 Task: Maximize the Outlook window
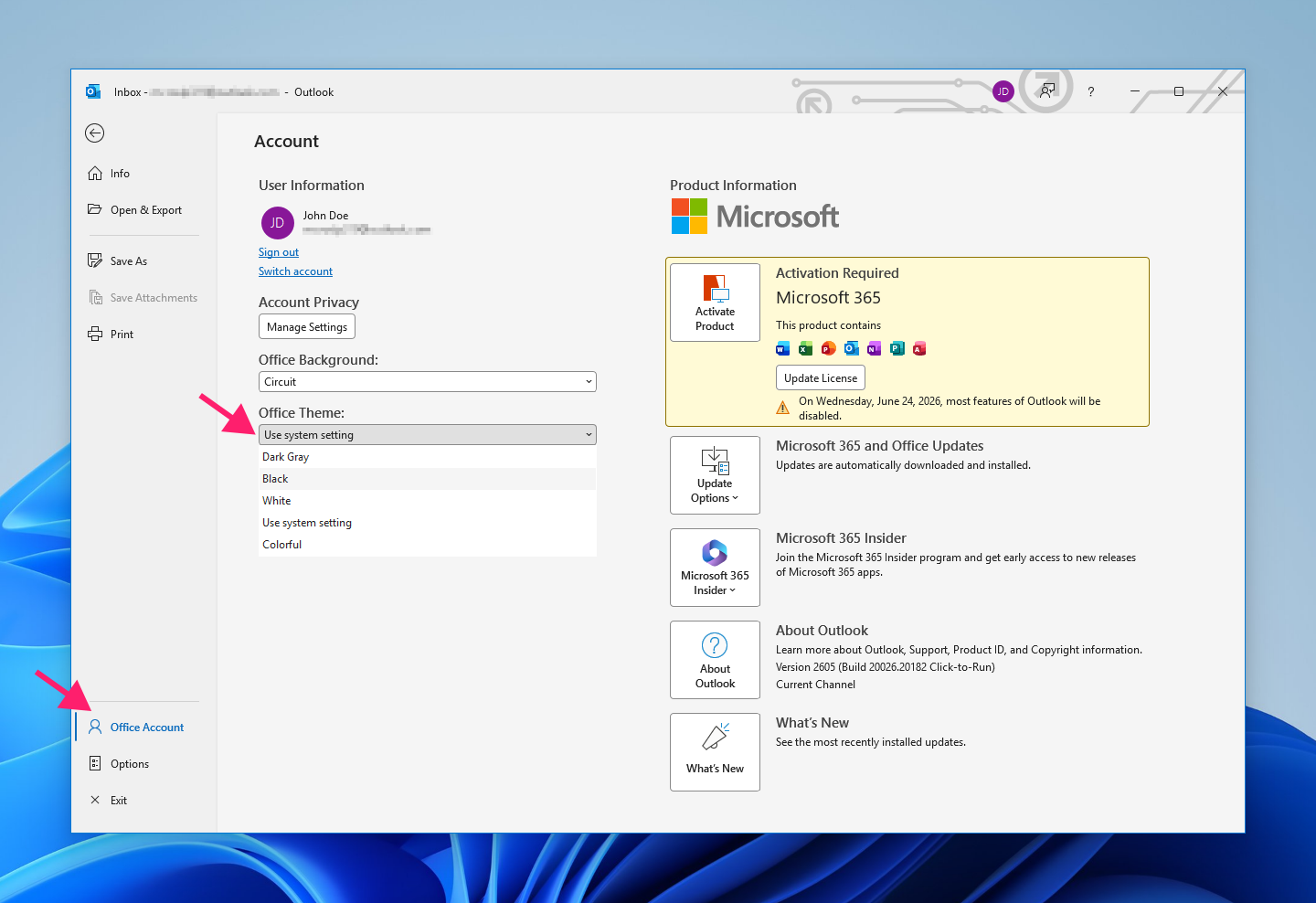pyautogui.click(x=1179, y=91)
